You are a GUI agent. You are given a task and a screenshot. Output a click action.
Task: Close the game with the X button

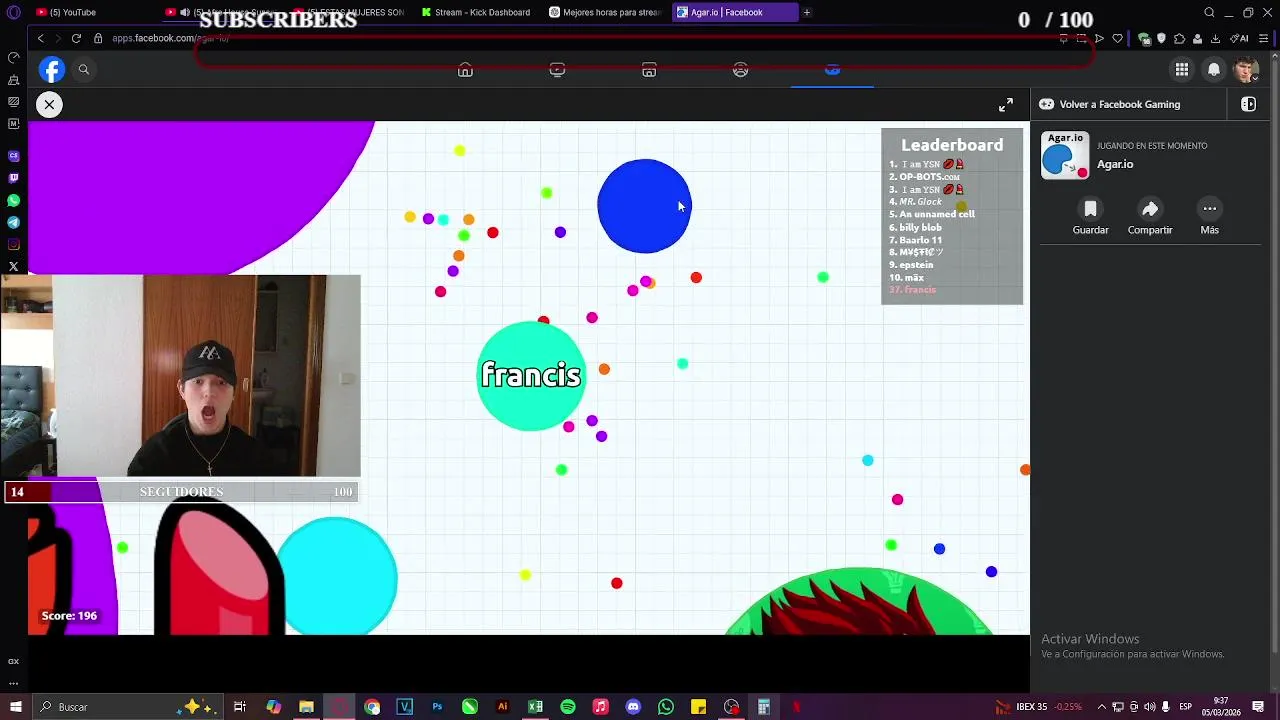click(49, 104)
